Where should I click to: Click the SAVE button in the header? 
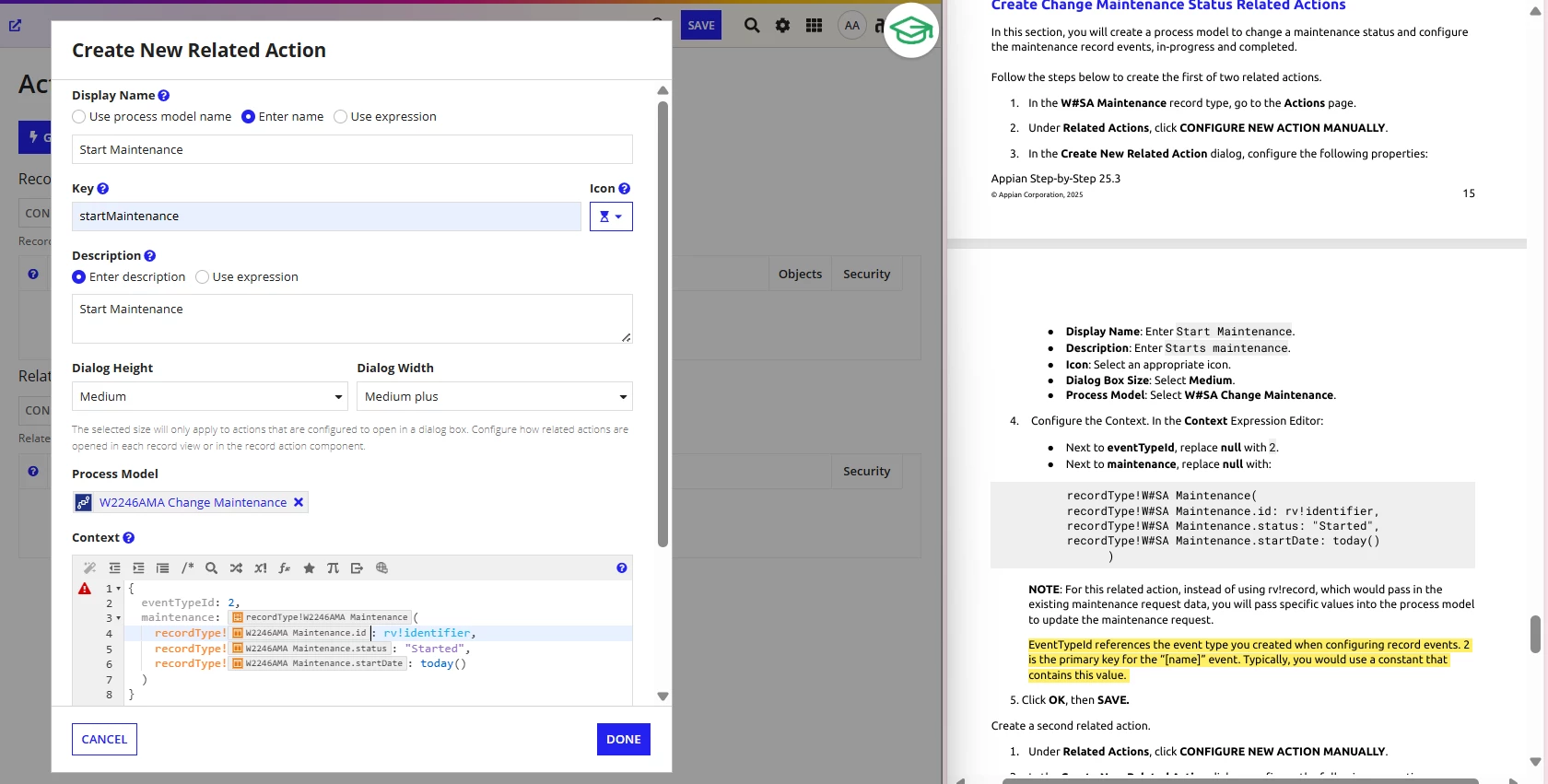coord(701,26)
